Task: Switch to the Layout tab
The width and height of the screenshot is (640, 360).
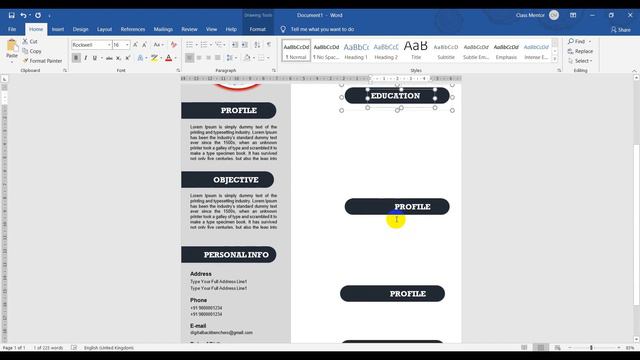Action: point(104,29)
